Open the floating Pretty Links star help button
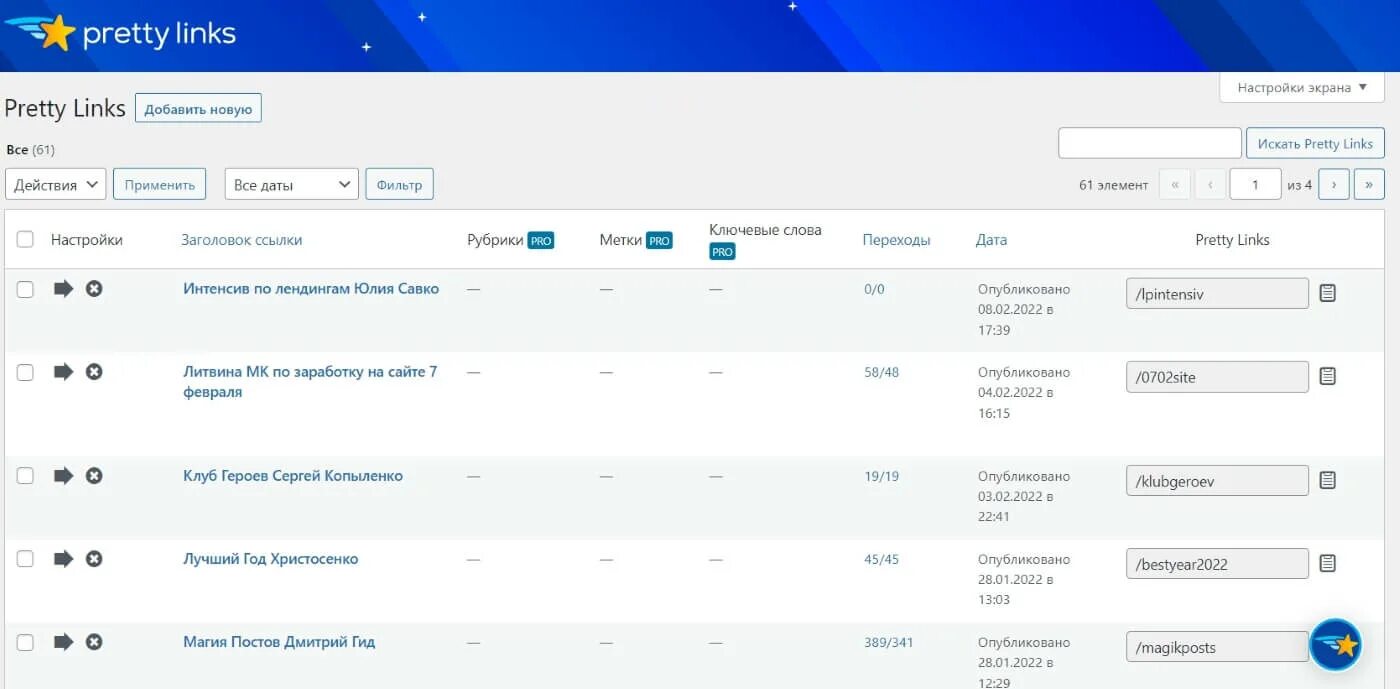 click(1337, 645)
